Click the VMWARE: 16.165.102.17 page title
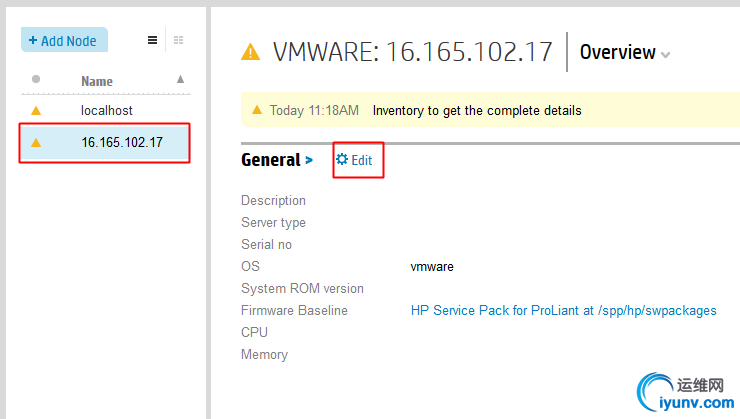740x419 pixels. coord(413,52)
